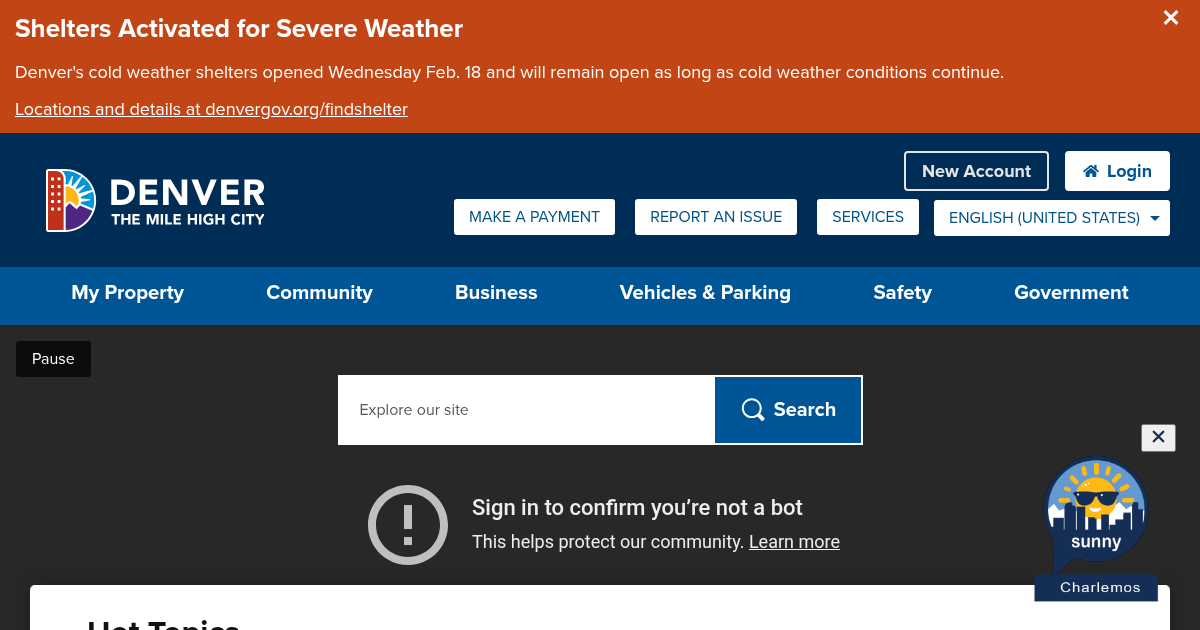Click the exclamation warning icon
The height and width of the screenshot is (630, 1200).
tap(408, 525)
